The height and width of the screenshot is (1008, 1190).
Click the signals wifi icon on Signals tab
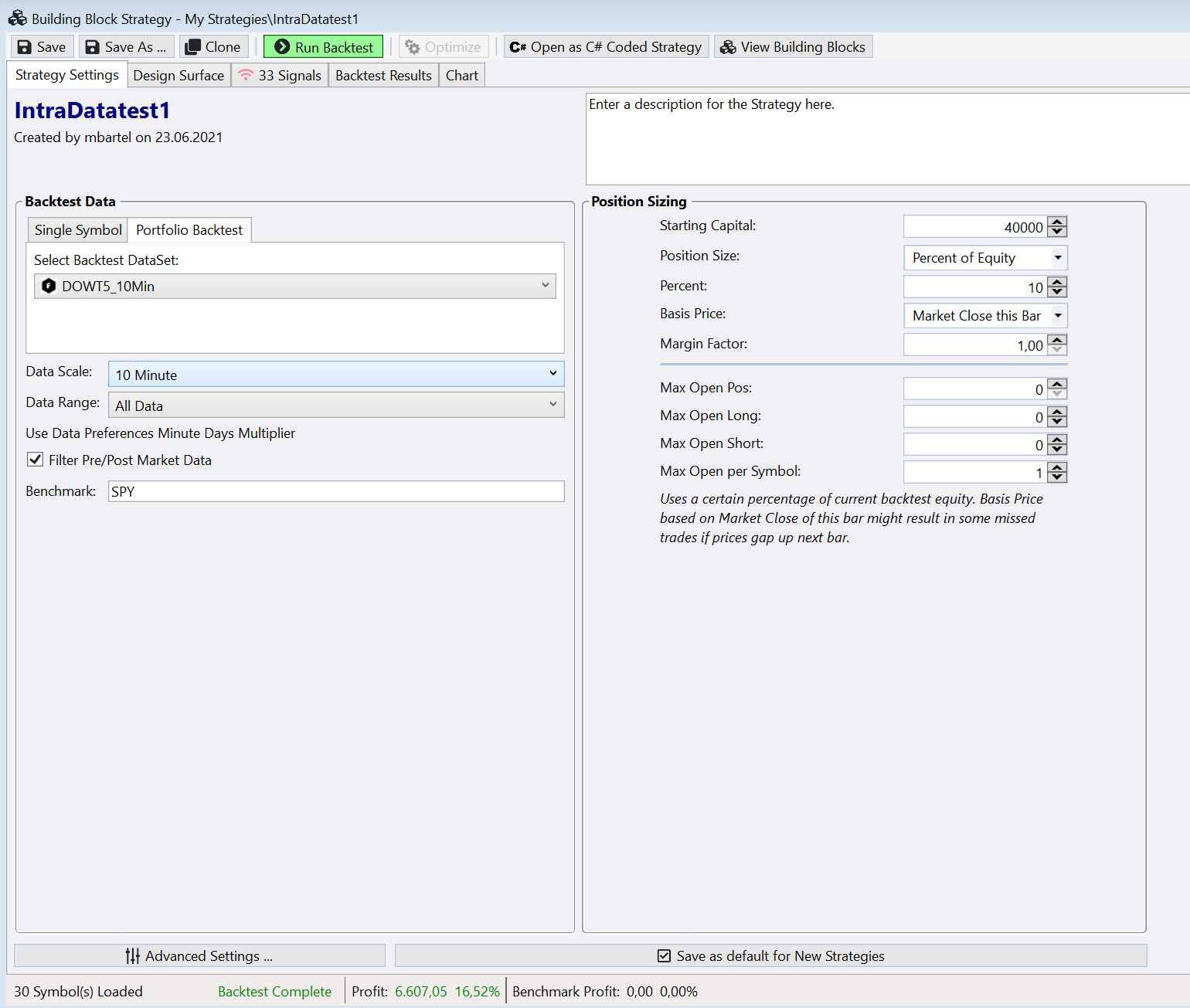tap(245, 75)
